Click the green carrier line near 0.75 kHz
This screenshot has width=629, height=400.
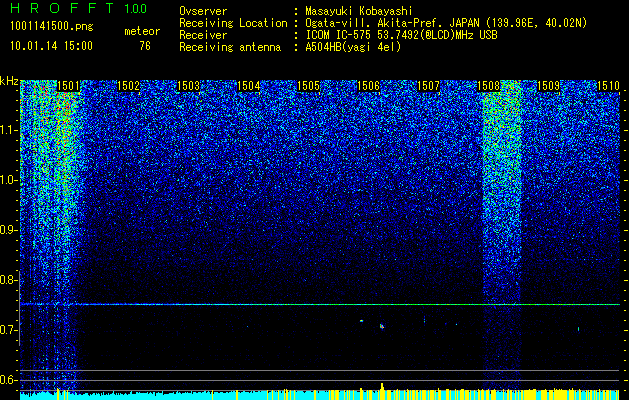tap(320, 305)
